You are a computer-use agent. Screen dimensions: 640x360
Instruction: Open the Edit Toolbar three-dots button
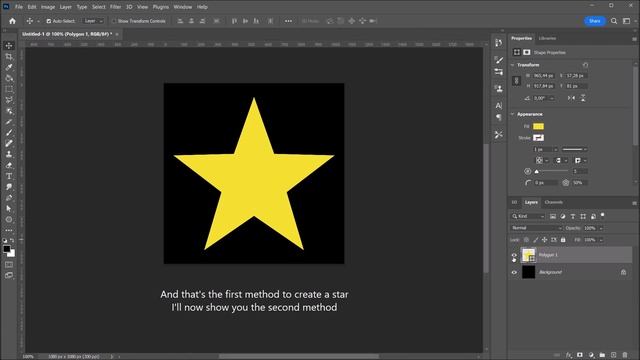coord(9,230)
